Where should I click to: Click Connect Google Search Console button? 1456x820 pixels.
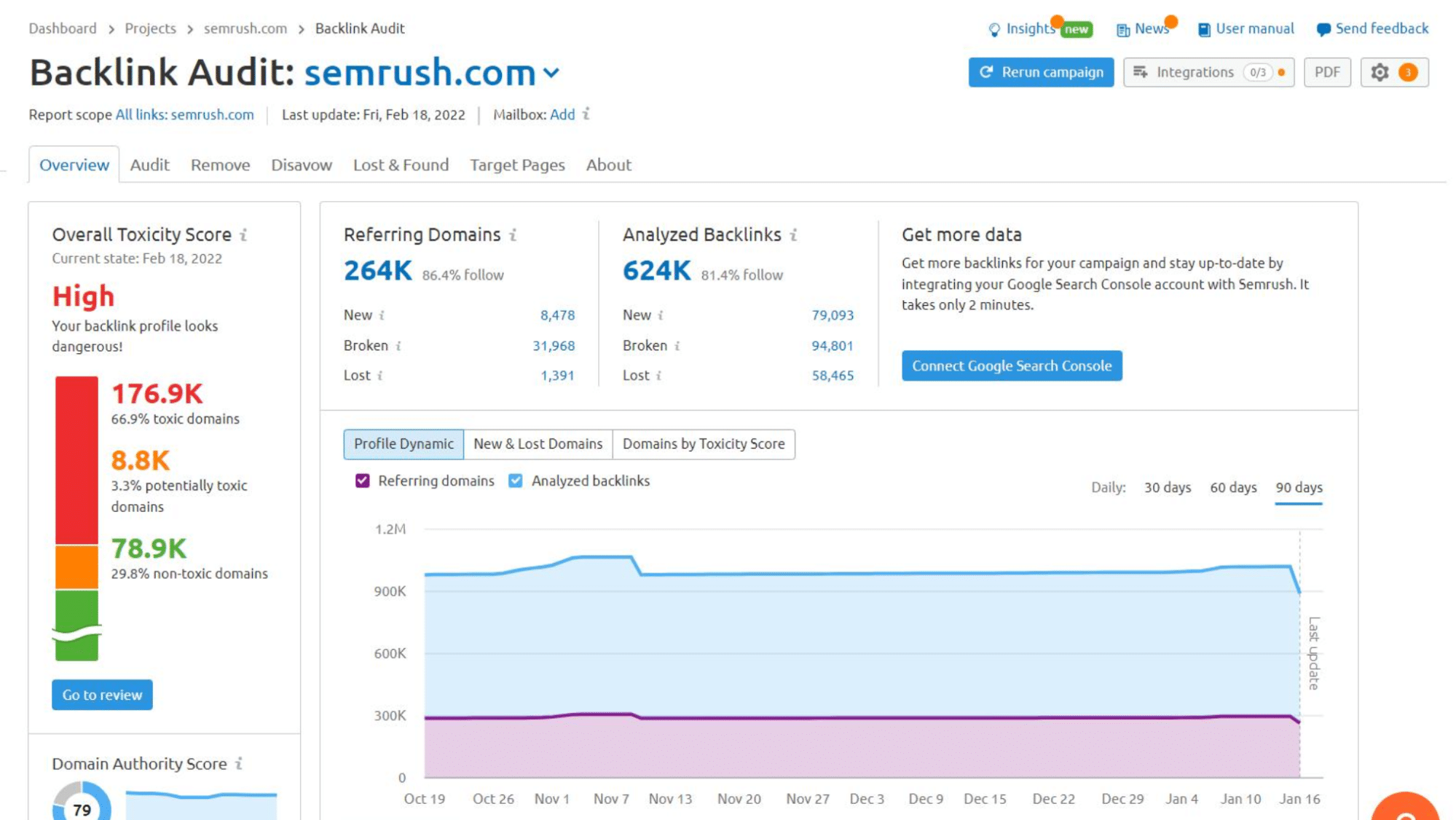click(1012, 366)
